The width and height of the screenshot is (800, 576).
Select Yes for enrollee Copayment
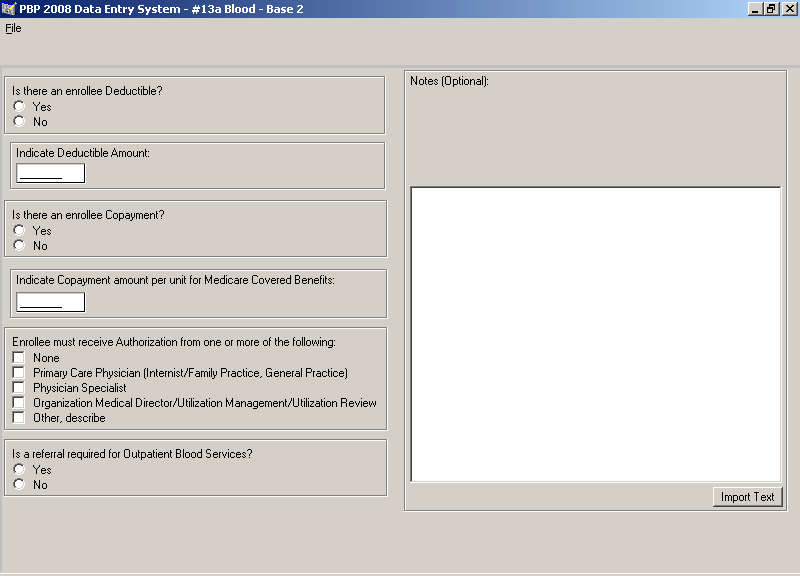tap(19, 230)
